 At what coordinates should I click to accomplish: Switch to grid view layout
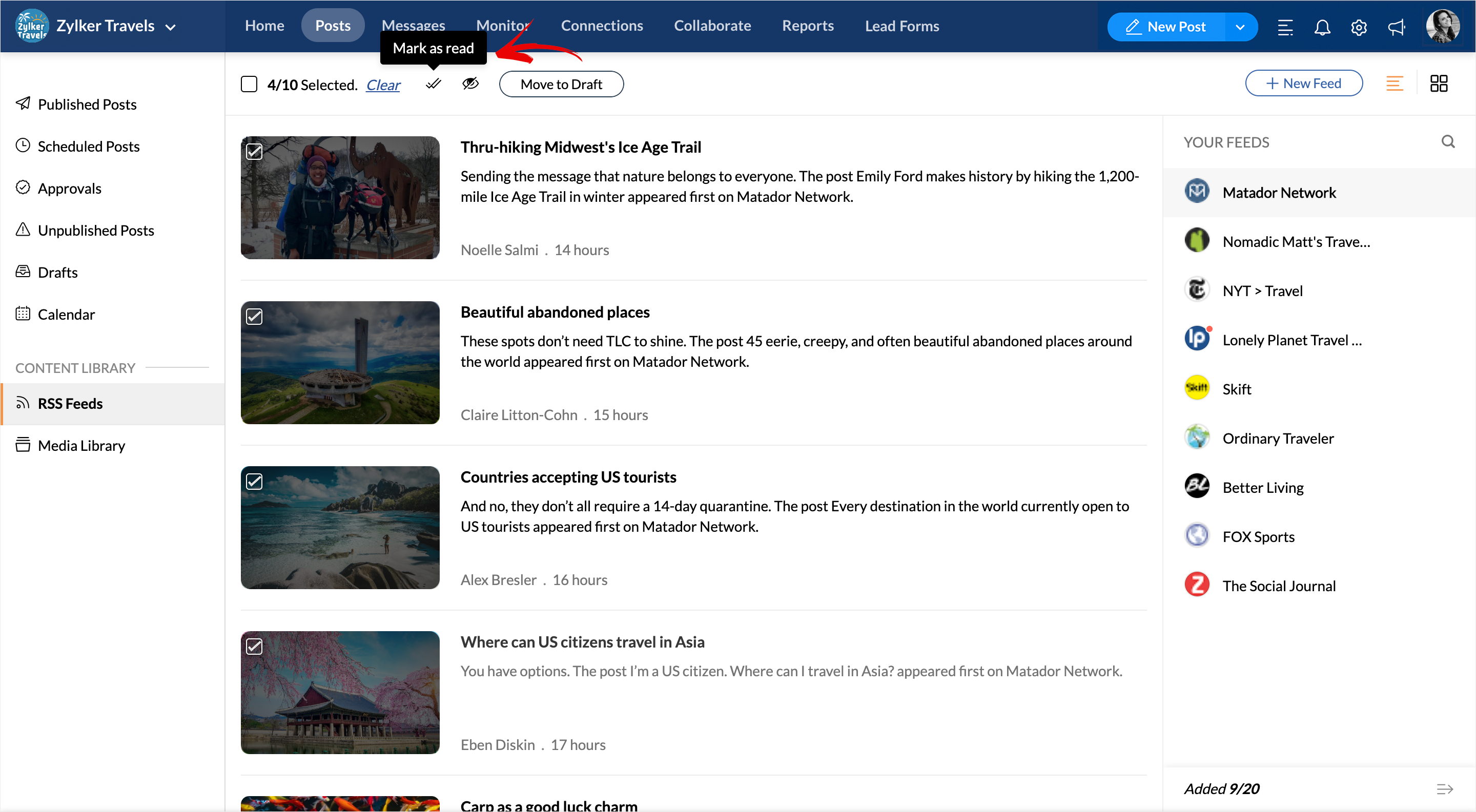1438,84
